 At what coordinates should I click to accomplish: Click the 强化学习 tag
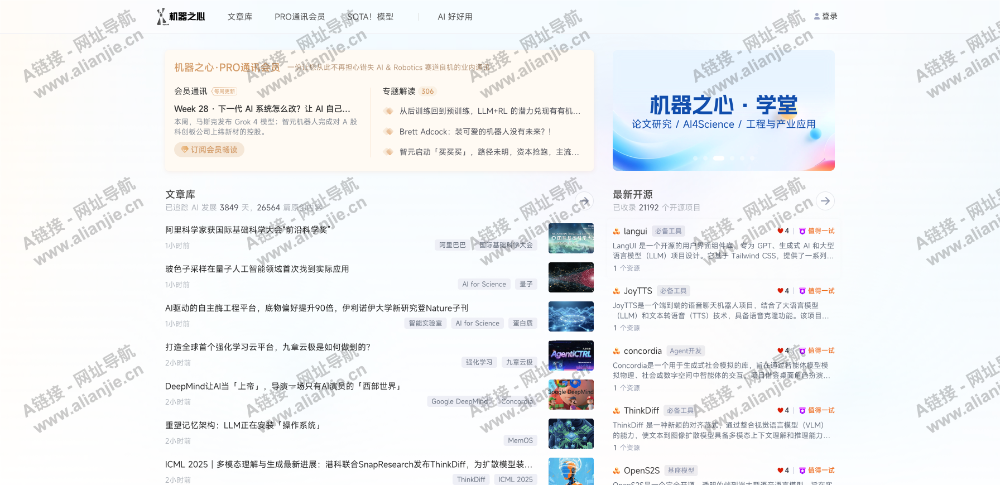coord(480,362)
